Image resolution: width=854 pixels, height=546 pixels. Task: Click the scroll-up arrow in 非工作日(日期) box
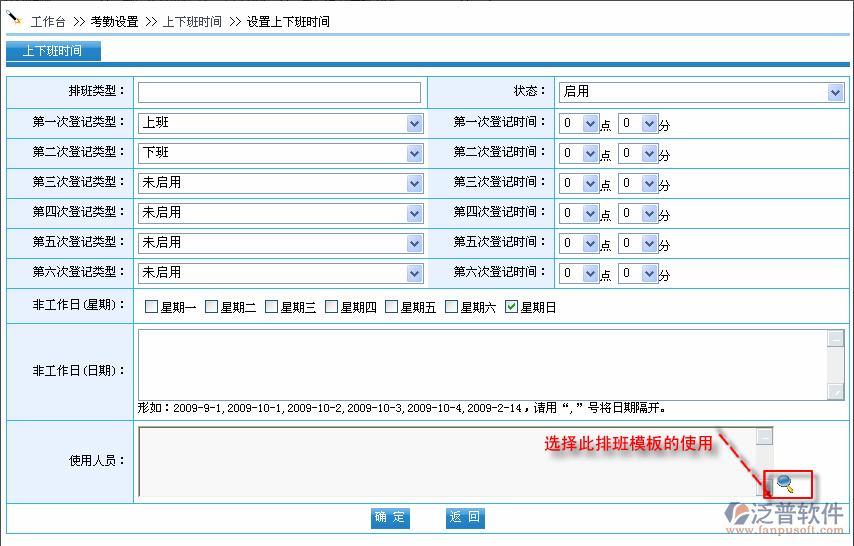tap(836, 338)
